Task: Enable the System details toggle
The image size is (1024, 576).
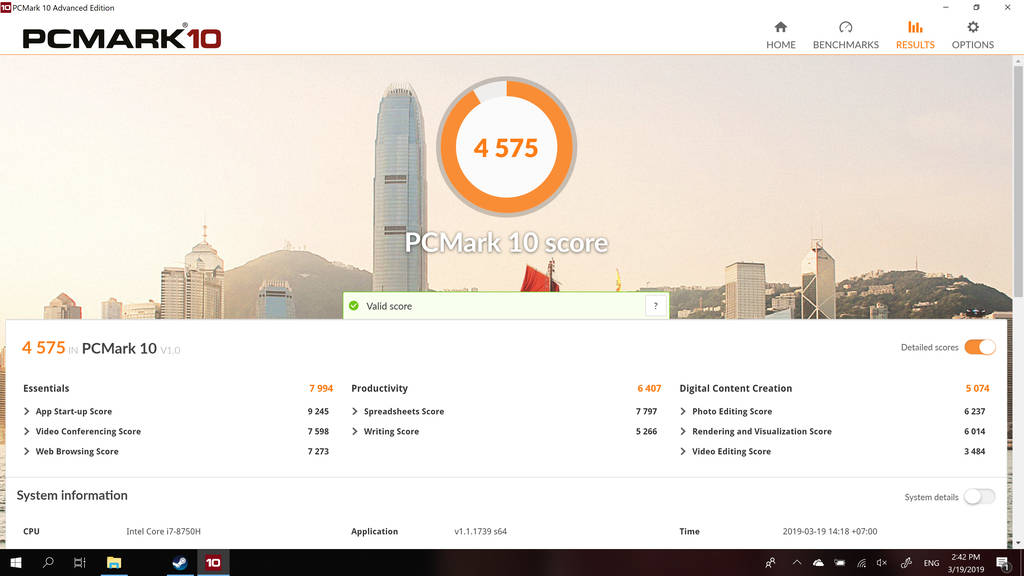Action: (x=980, y=497)
